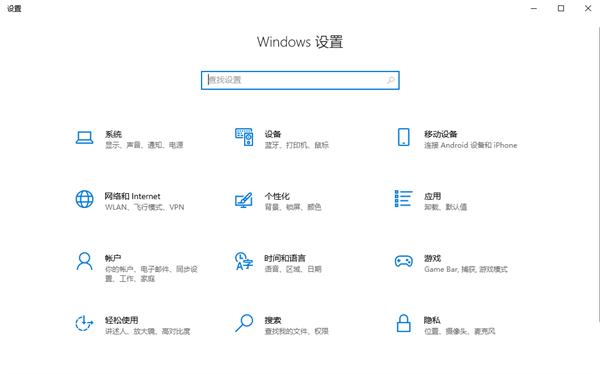The width and height of the screenshot is (600, 374).
Task: Open the 帐户 person icon
Action: (84, 261)
